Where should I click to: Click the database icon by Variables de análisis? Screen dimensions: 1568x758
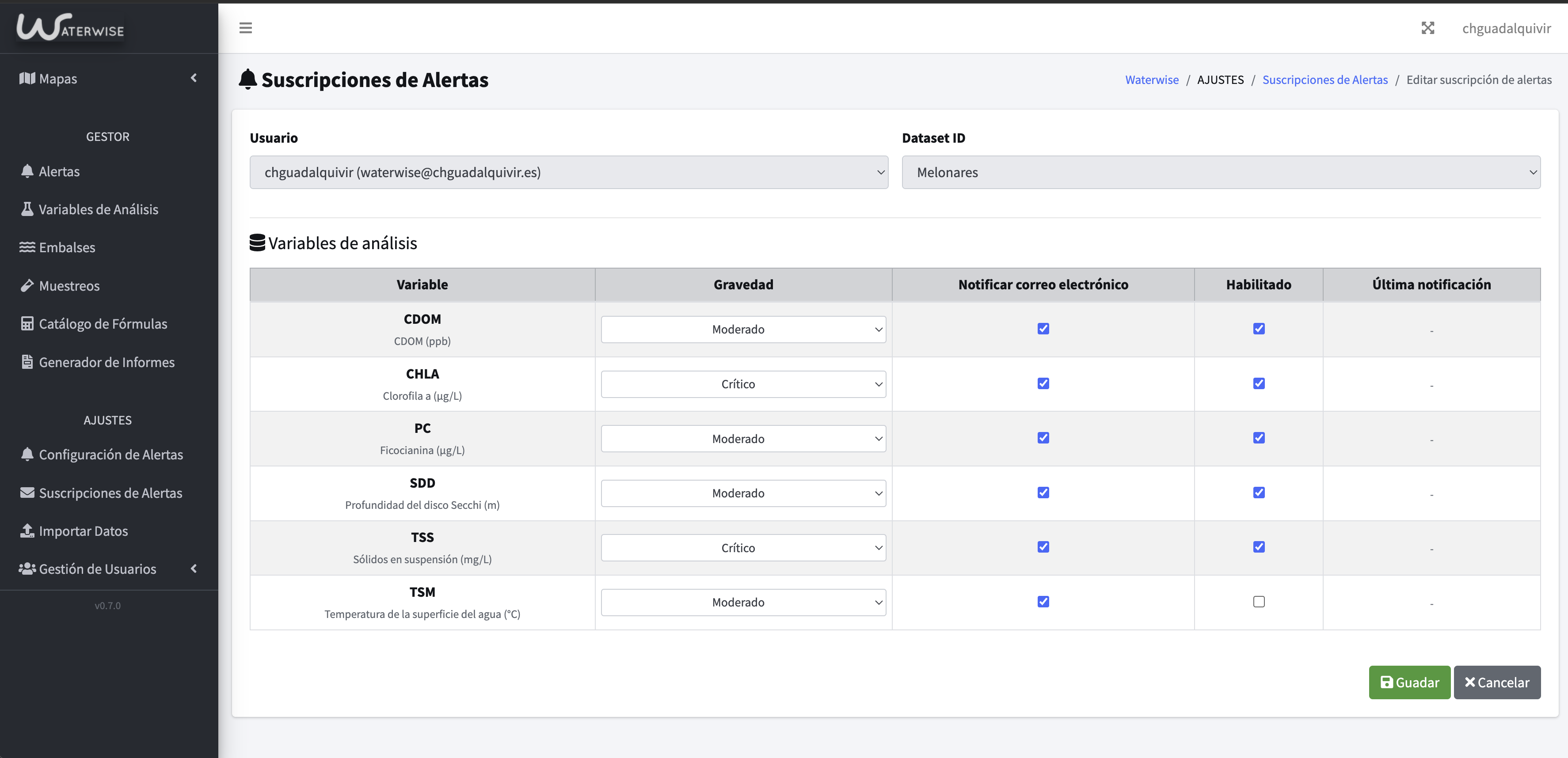pos(257,243)
